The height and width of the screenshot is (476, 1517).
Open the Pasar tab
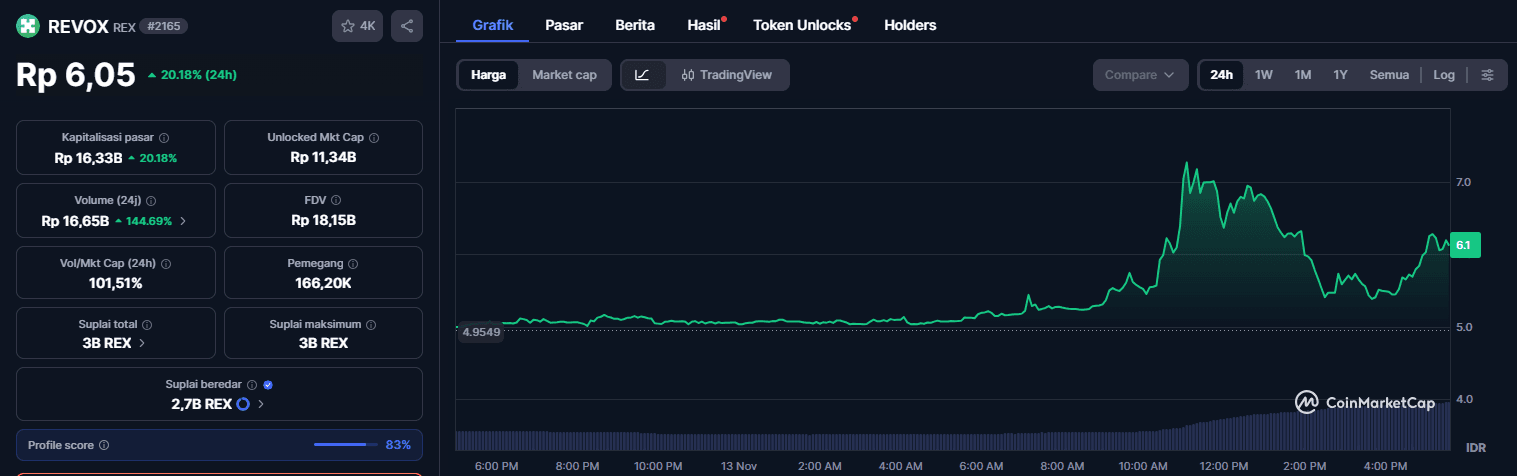[x=564, y=25]
